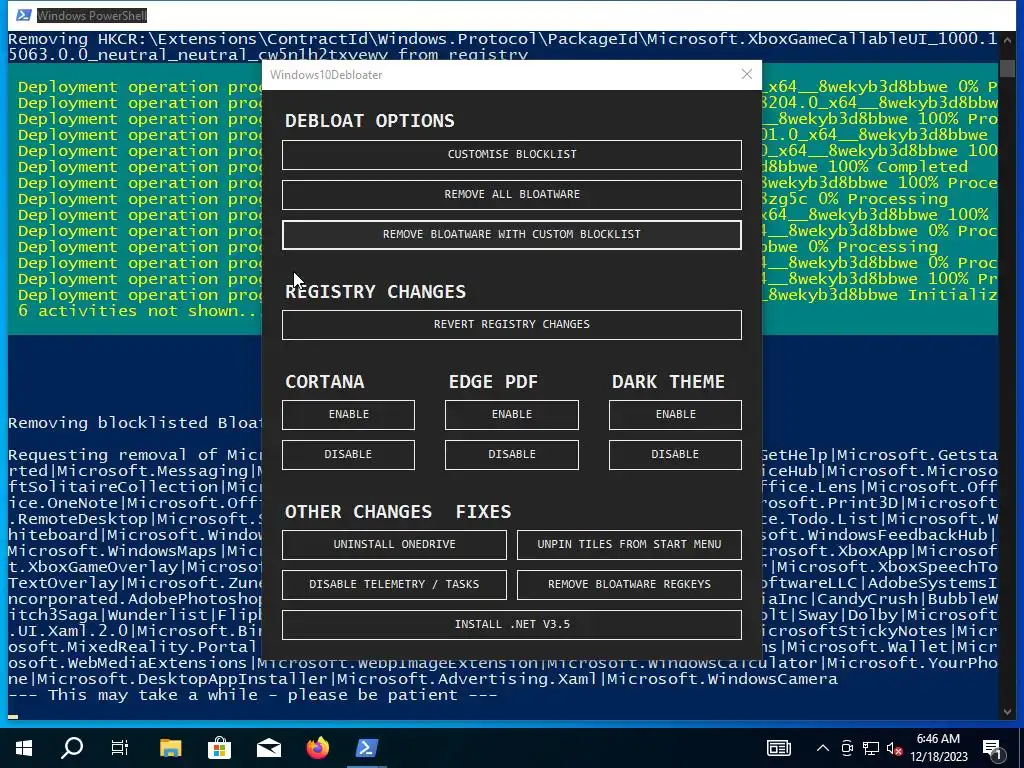Enable Edge PDF

point(511,415)
